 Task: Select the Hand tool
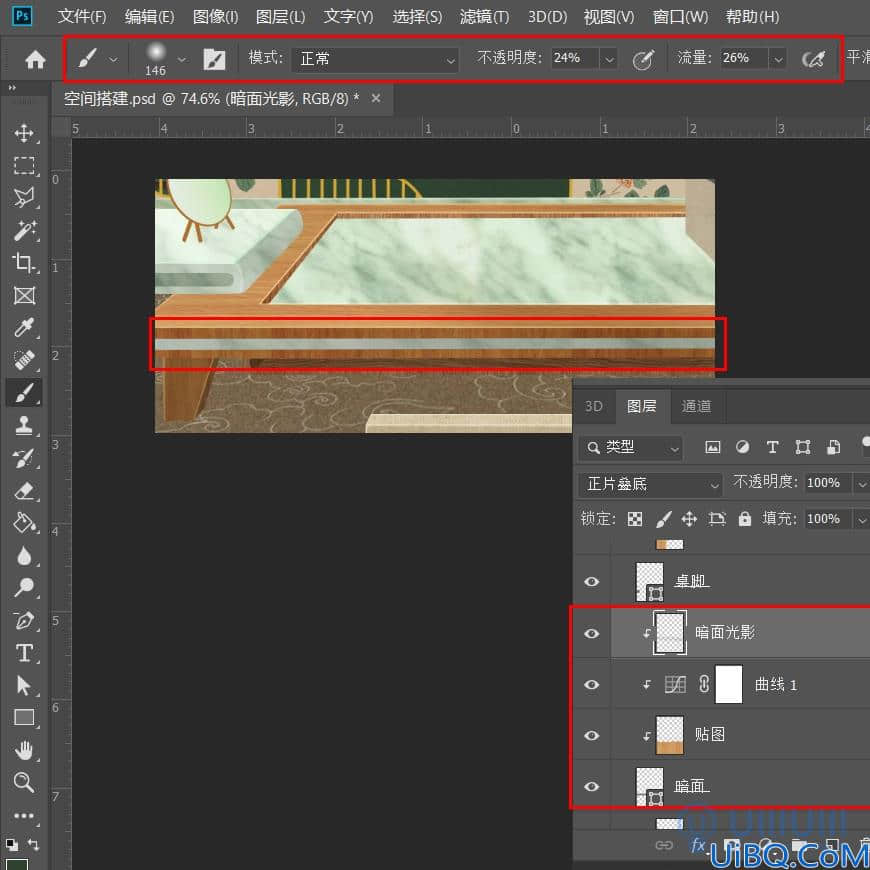tap(24, 751)
